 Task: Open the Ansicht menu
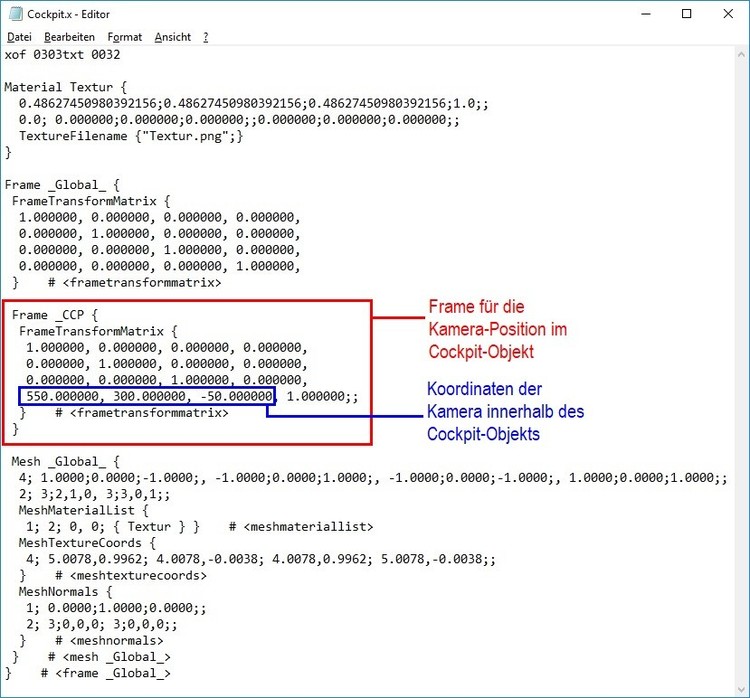[x=173, y=37]
